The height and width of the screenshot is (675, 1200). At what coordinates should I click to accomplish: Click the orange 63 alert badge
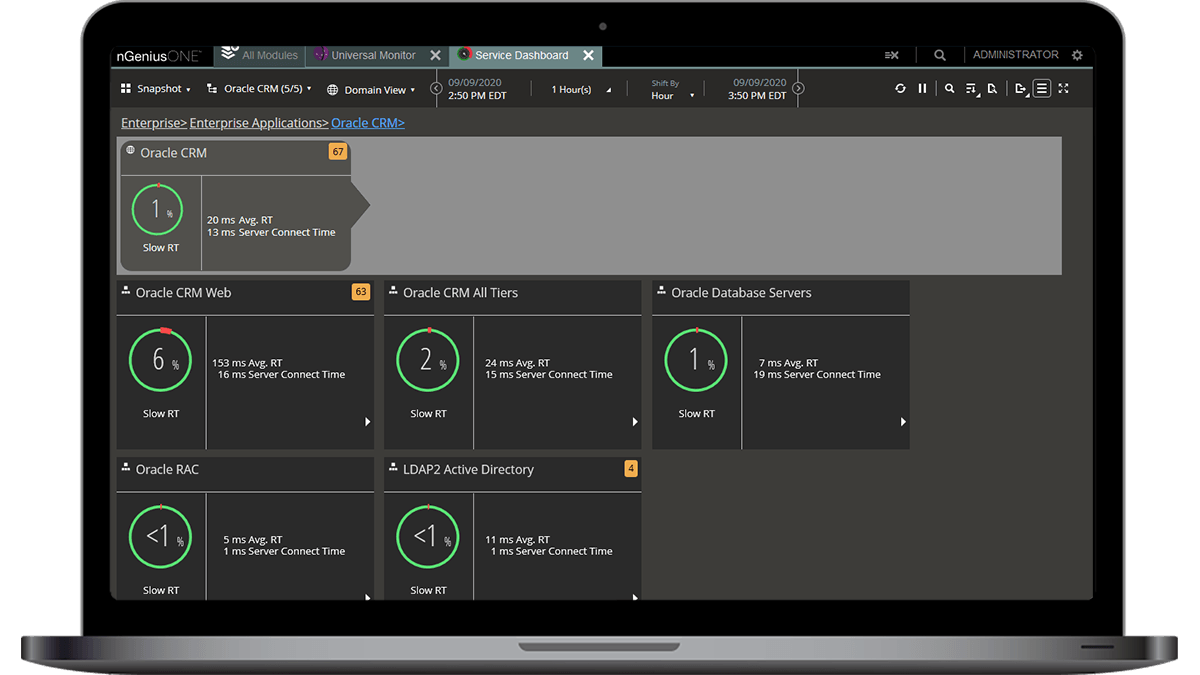[x=361, y=292]
